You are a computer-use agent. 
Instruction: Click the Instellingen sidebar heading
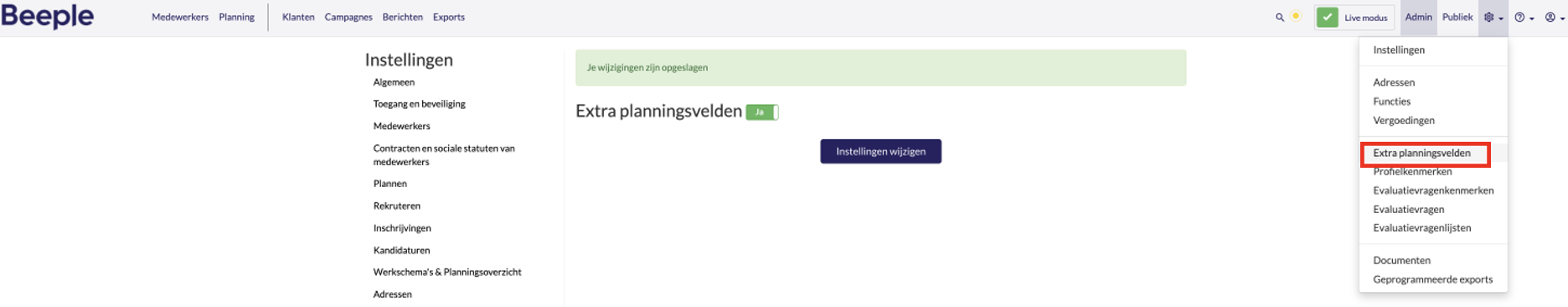coord(409,60)
